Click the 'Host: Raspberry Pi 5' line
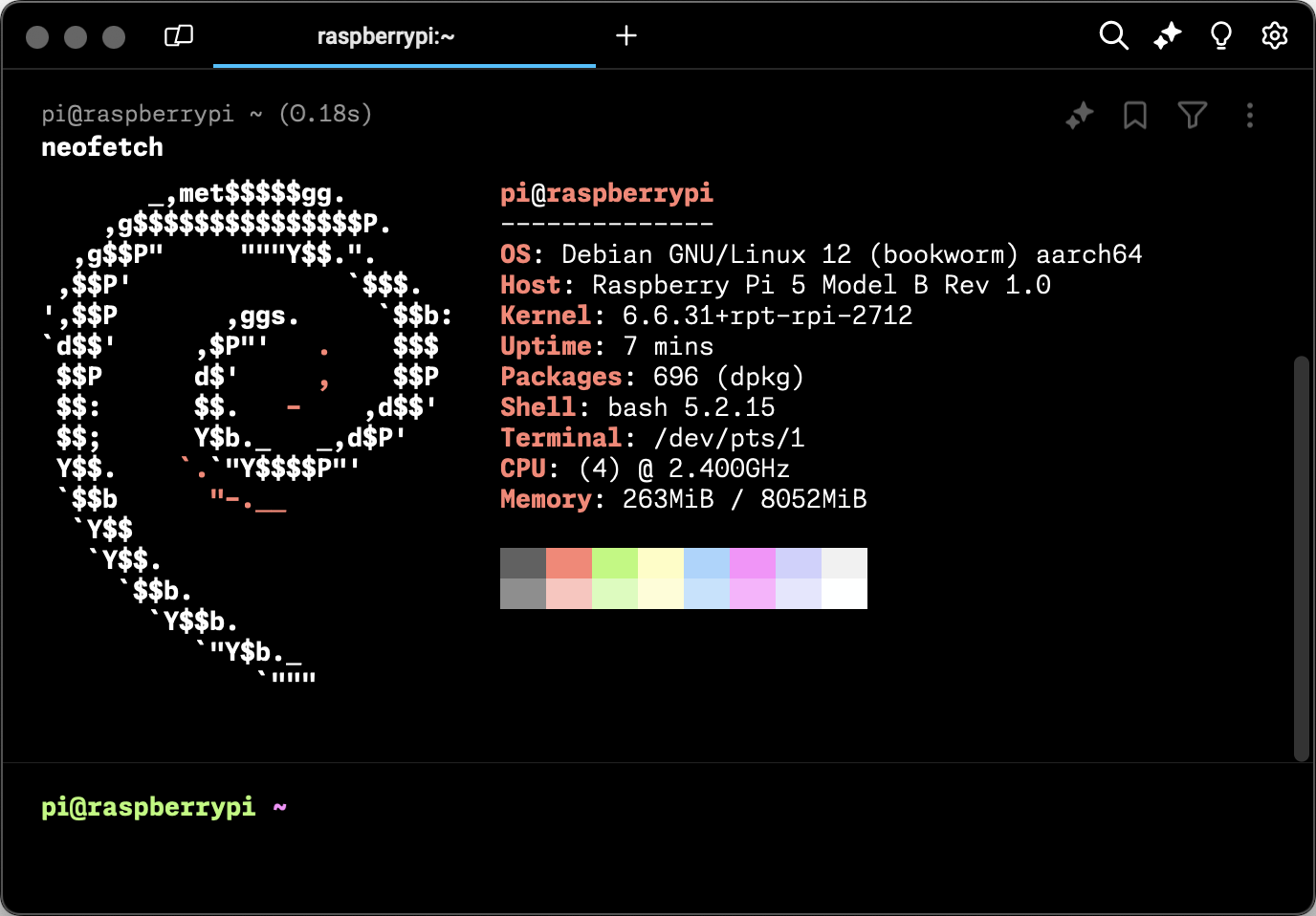The height and width of the screenshot is (916, 1316). point(776,285)
